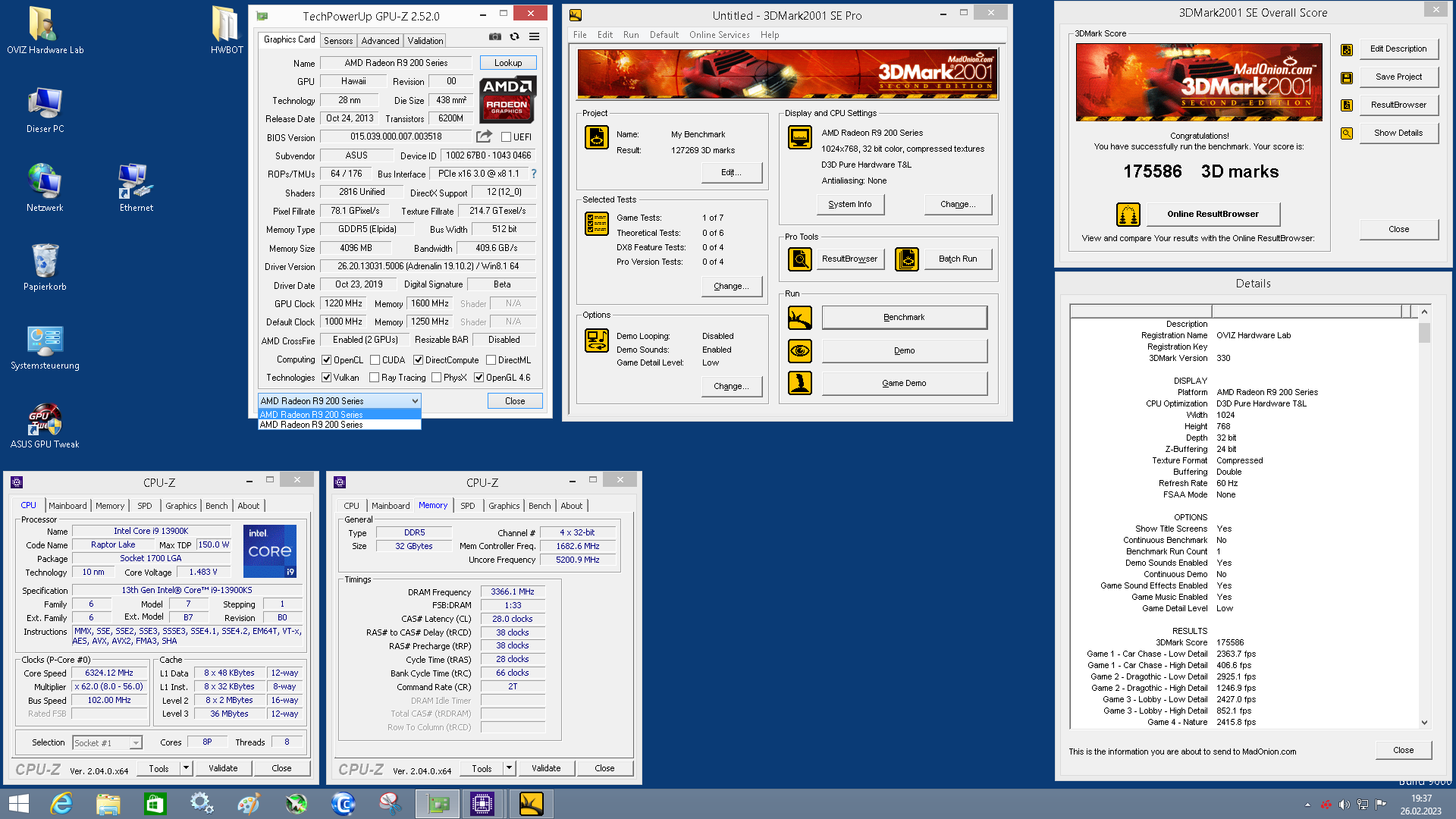Click System Info button
This screenshot has width=1456, height=819.
[850, 205]
